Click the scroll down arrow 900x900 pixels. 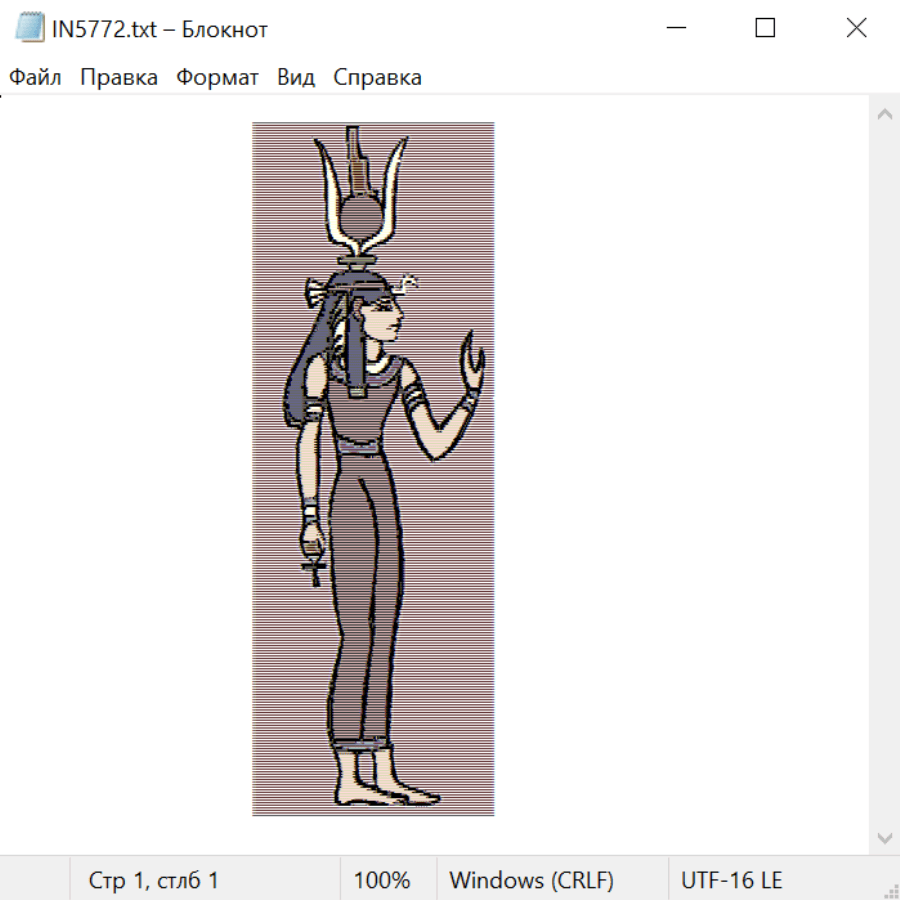tap(884, 837)
